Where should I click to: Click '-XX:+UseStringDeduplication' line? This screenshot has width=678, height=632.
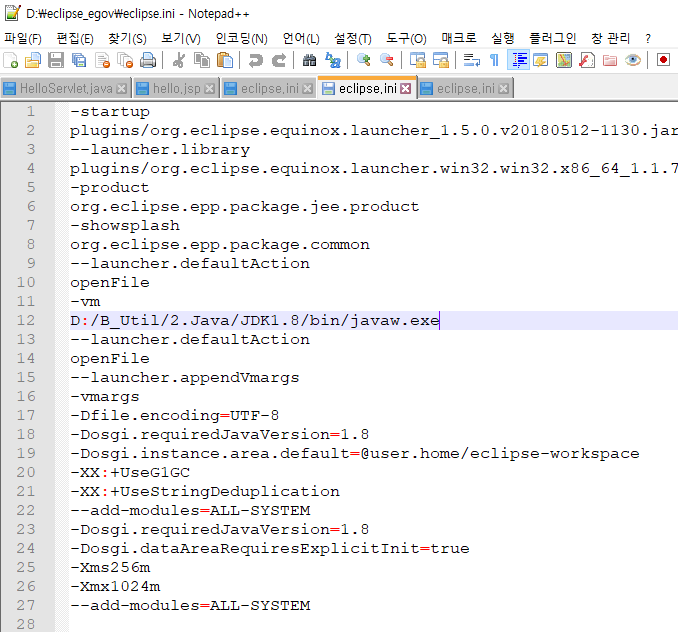click(x=205, y=492)
